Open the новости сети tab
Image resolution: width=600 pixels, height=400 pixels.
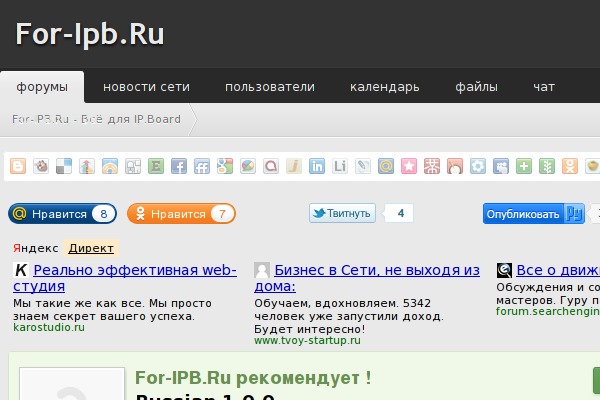click(147, 87)
